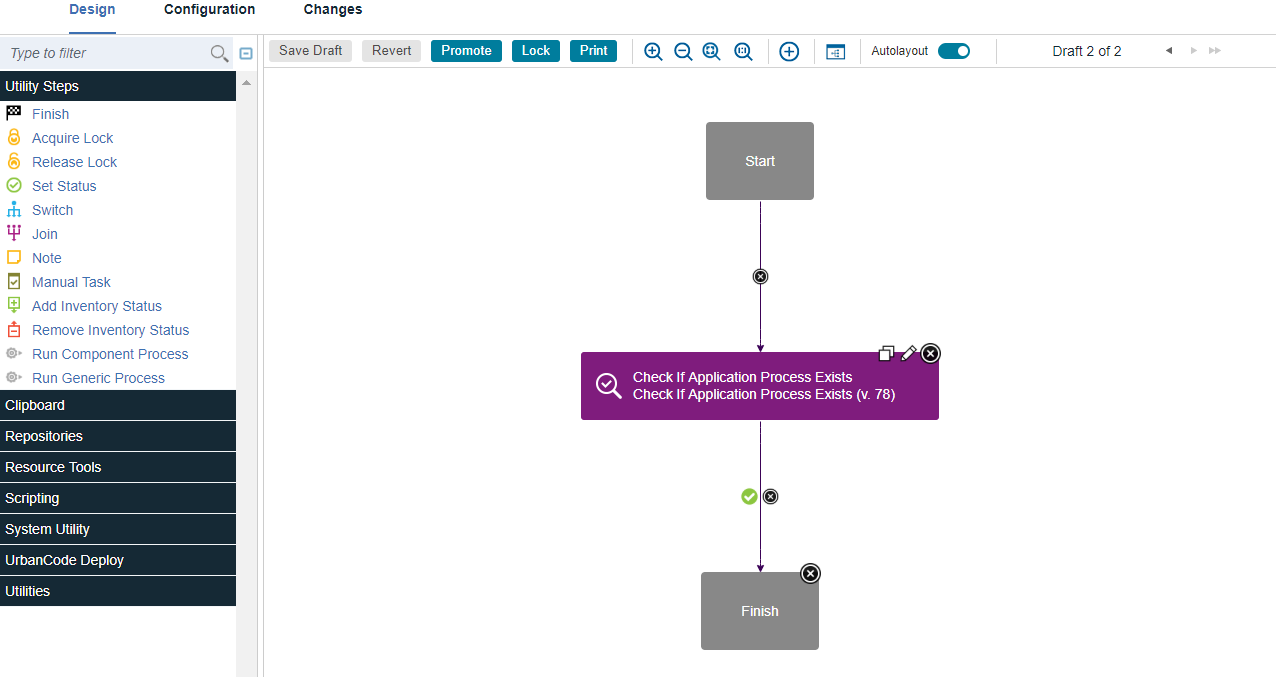Edit the Check If Application Process Exists step
1276x677 pixels.
(x=908, y=353)
